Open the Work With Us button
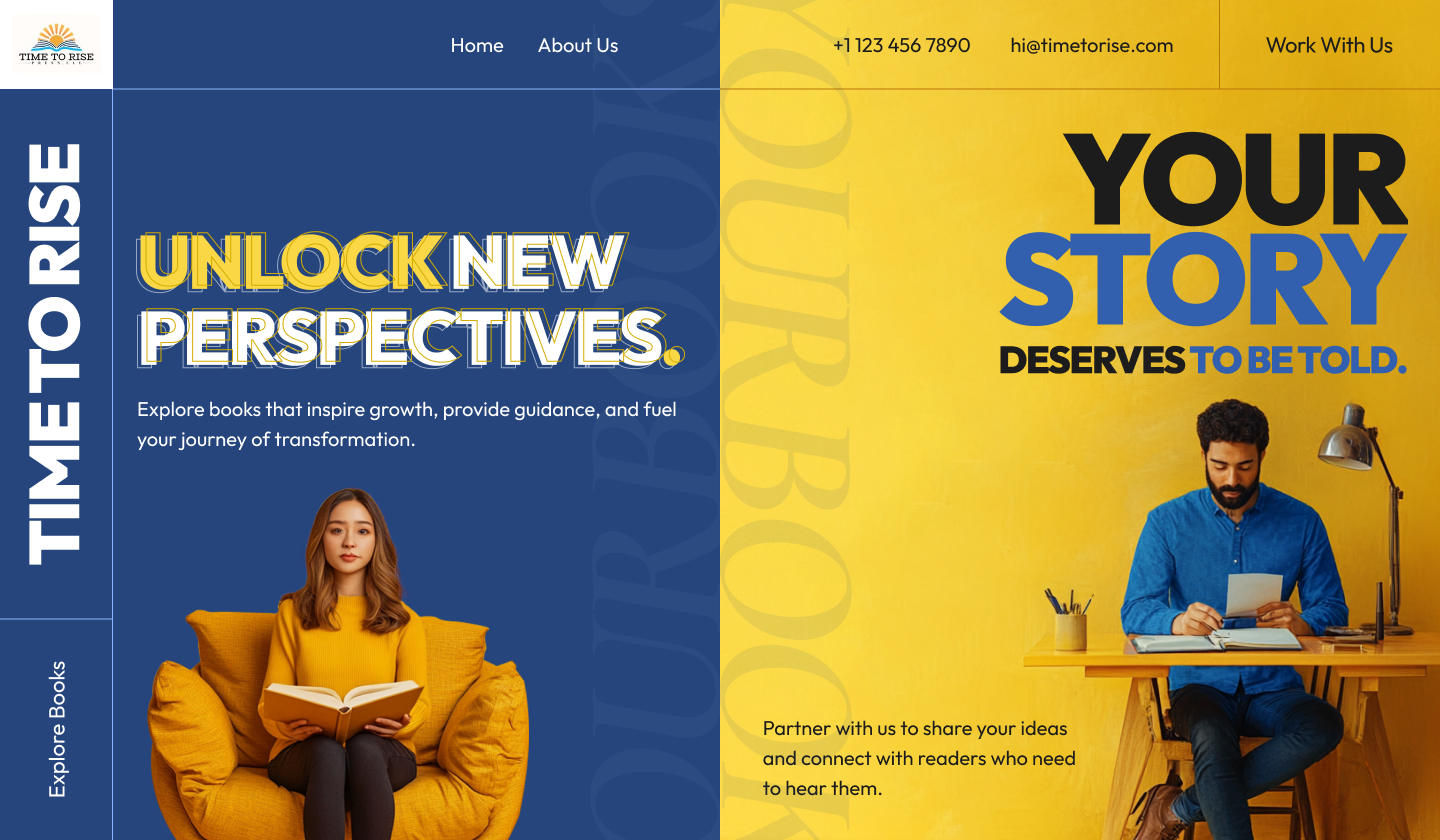 [x=1329, y=45]
